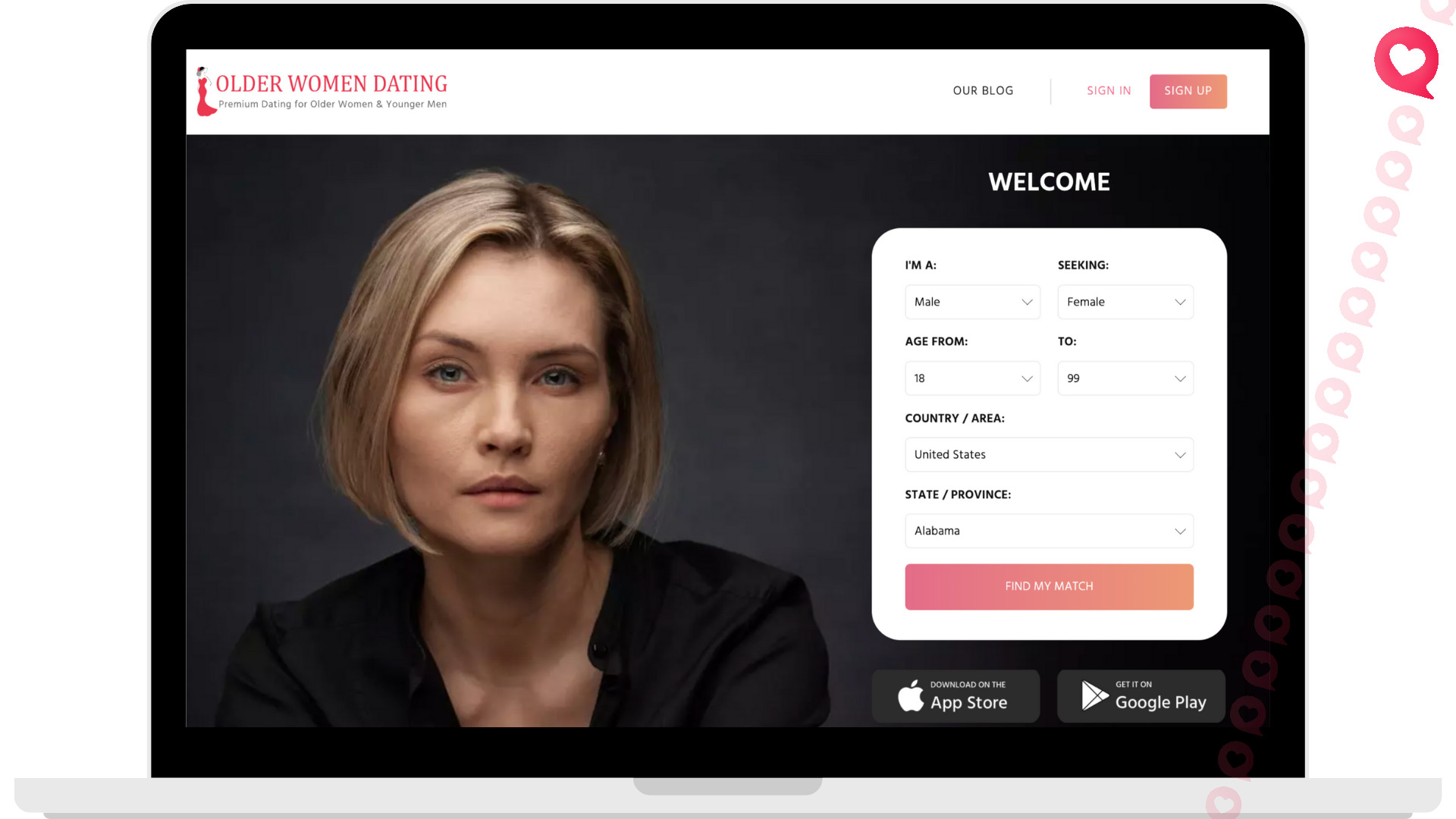Click the chevron on the SEEKING dropdown

pos(1180,302)
